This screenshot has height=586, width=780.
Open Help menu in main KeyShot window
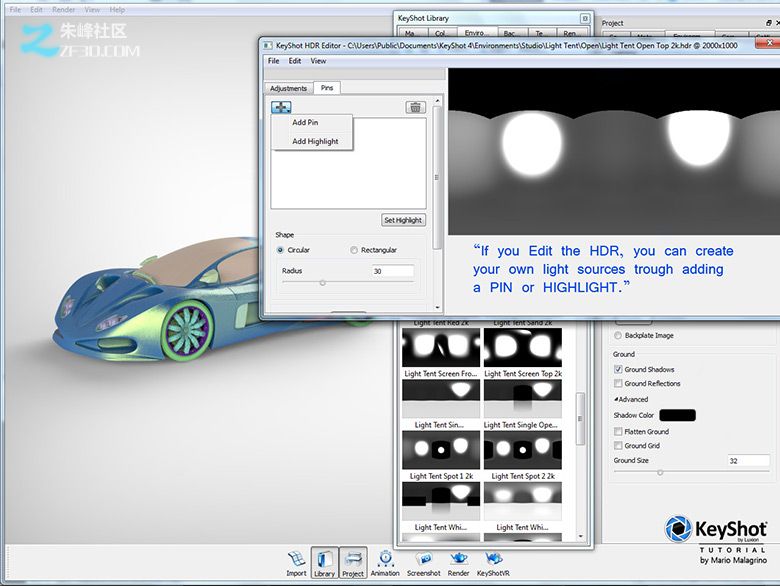coord(117,9)
